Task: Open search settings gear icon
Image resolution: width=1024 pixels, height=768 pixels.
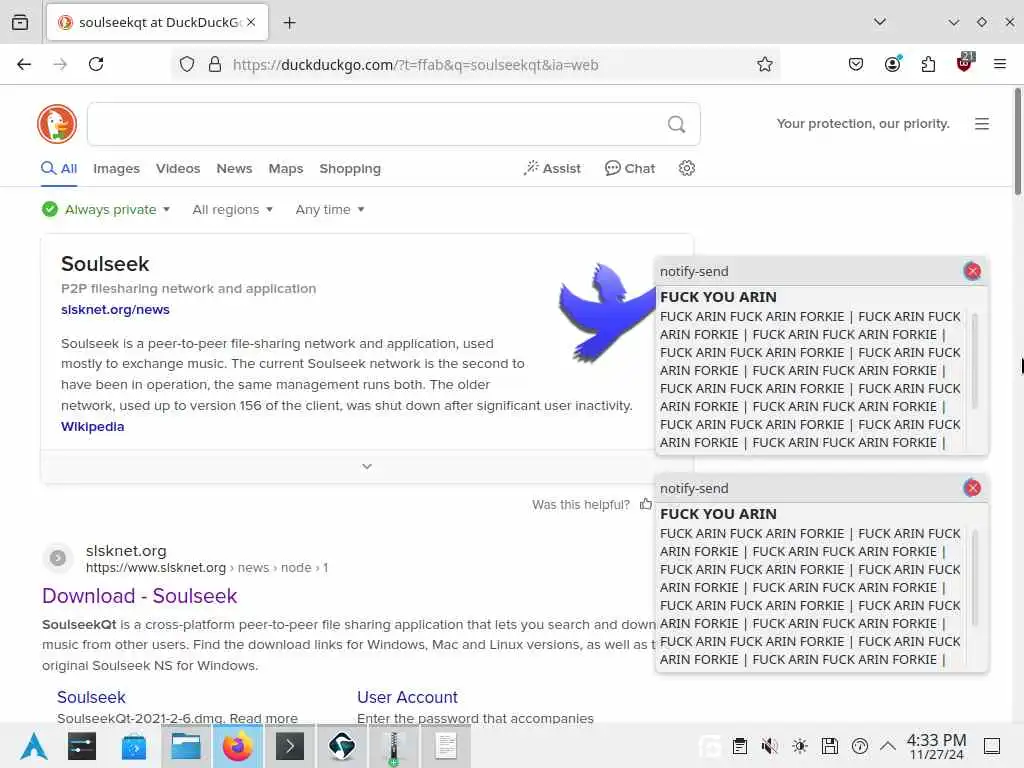Action: pyautogui.click(x=686, y=168)
